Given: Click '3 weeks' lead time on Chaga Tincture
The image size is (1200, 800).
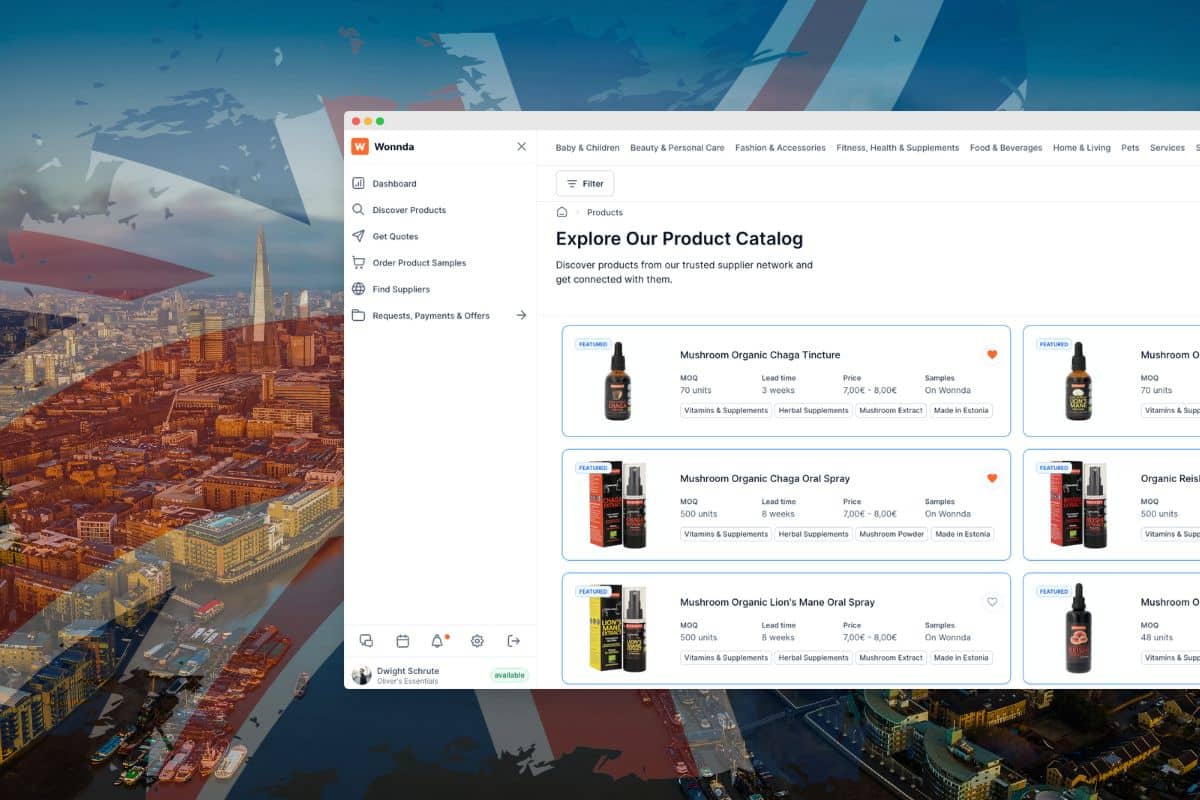Looking at the screenshot, I should [x=778, y=390].
